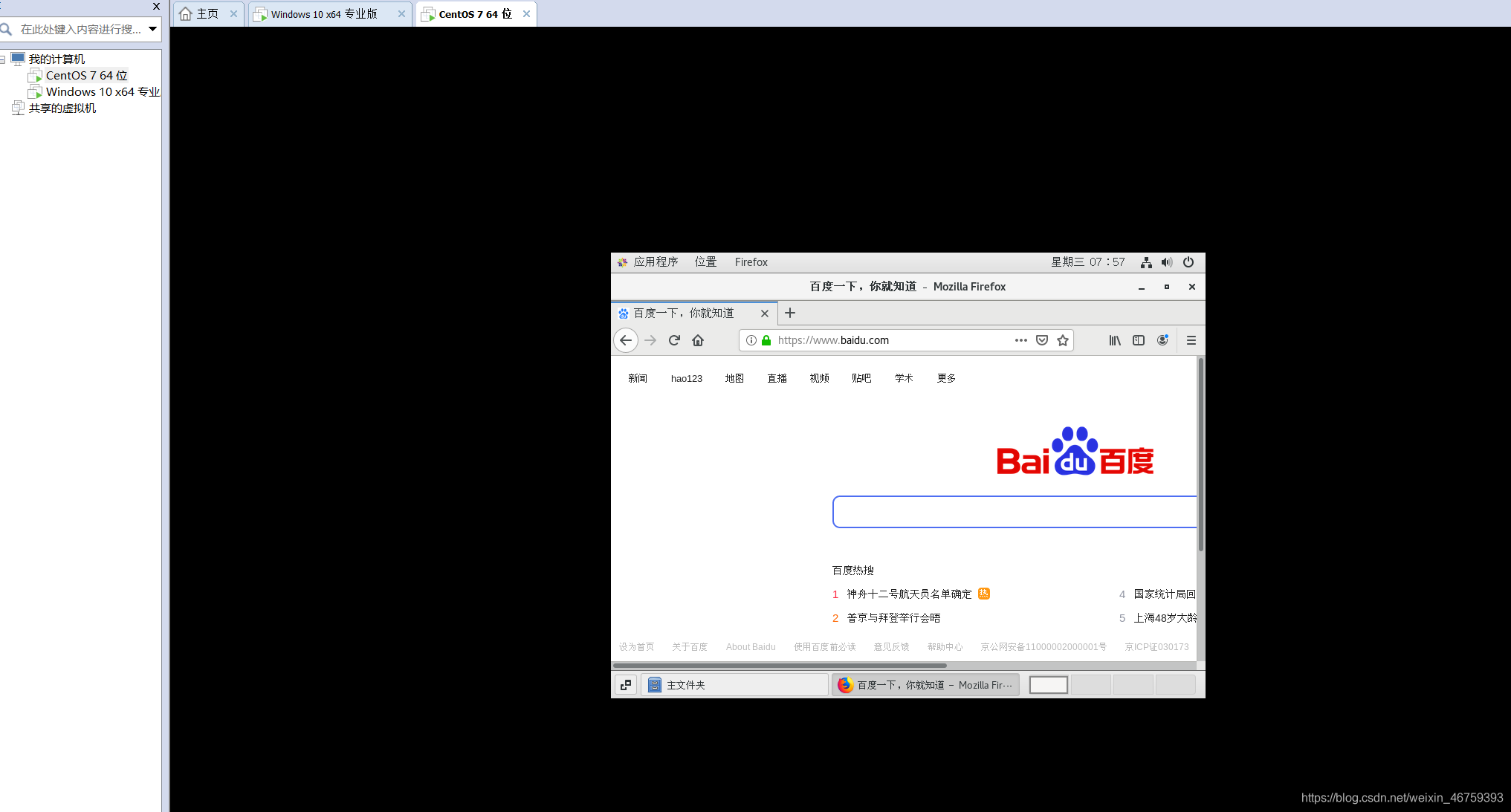Open hot search 普京与拜登举行会晤
Image resolution: width=1511 pixels, height=812 pixels.
coord(893,618)
